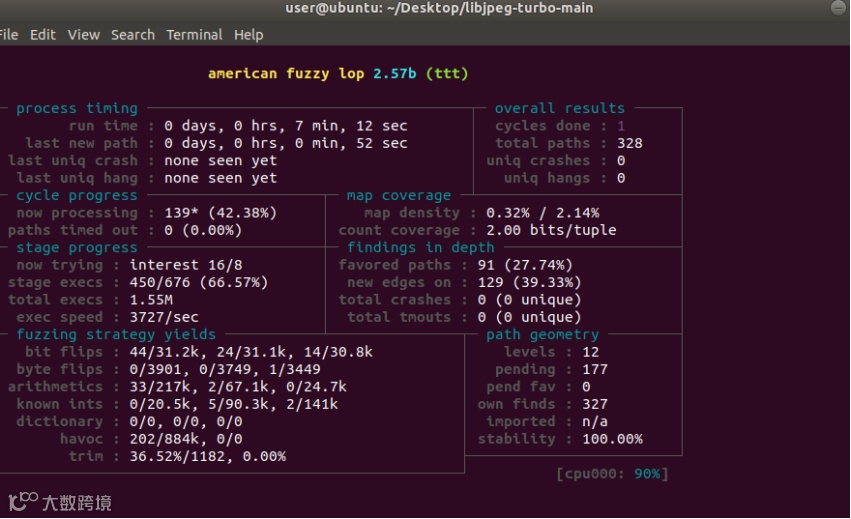Click paths timed out value '0 (0.00%)'

point(203,230)
